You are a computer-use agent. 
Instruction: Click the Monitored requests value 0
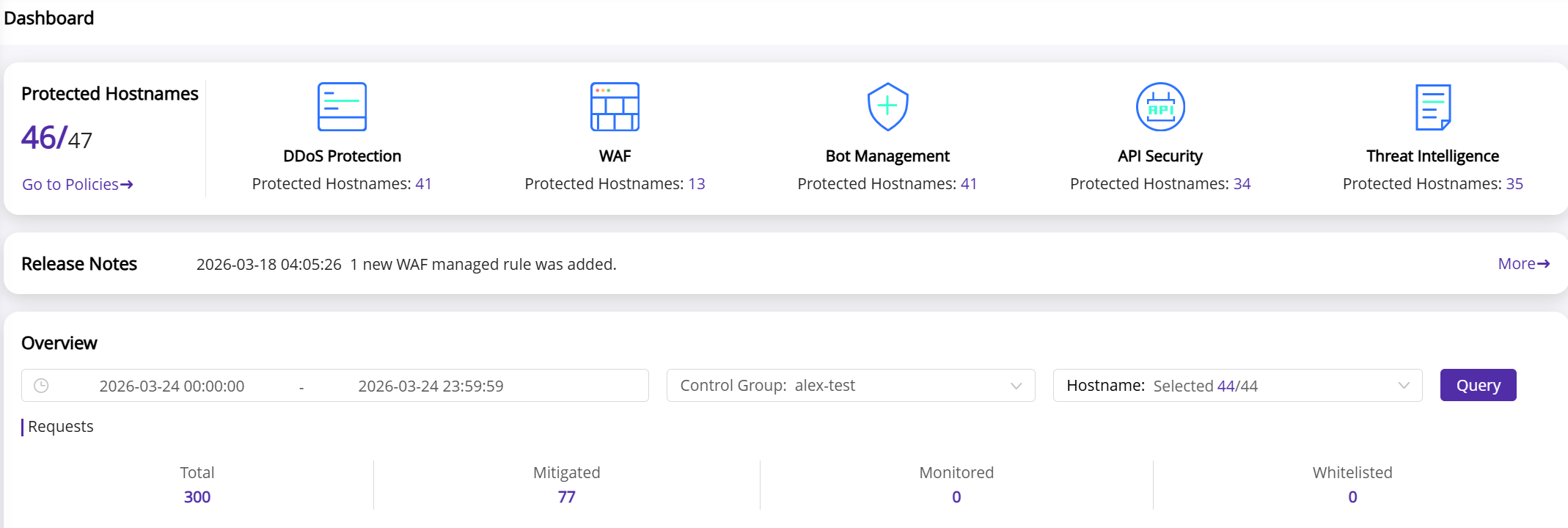[x=956, y=496]
